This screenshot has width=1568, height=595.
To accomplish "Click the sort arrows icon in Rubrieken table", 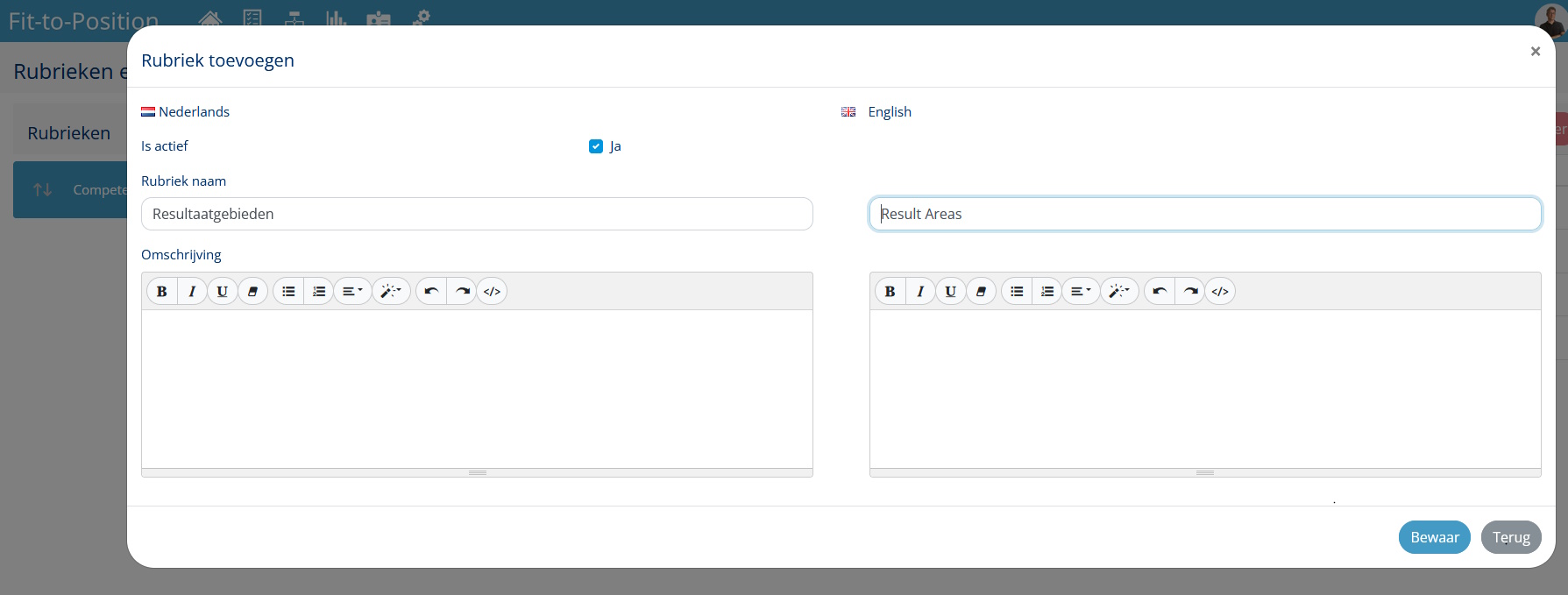I will pyautogui.click(x=42, y=189).
